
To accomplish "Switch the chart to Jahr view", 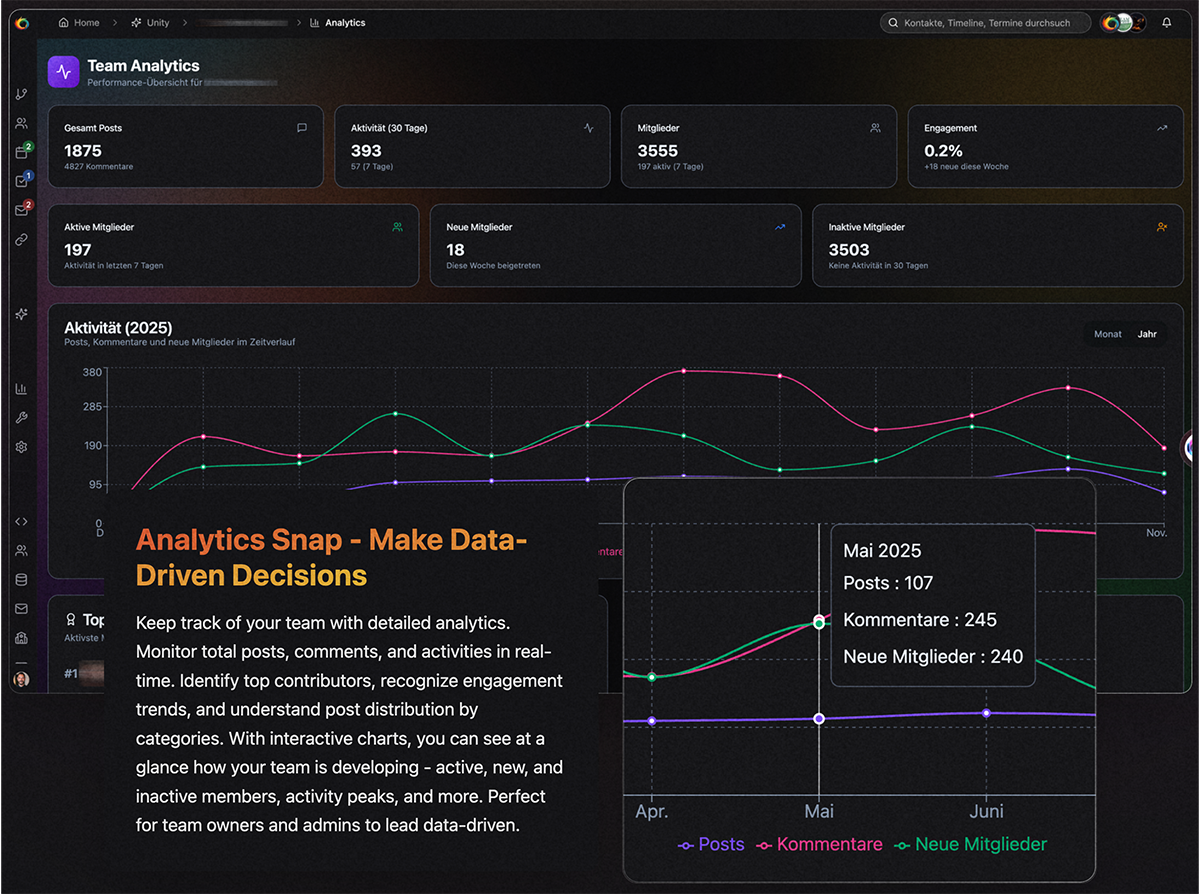I will tap(1147, 334).
